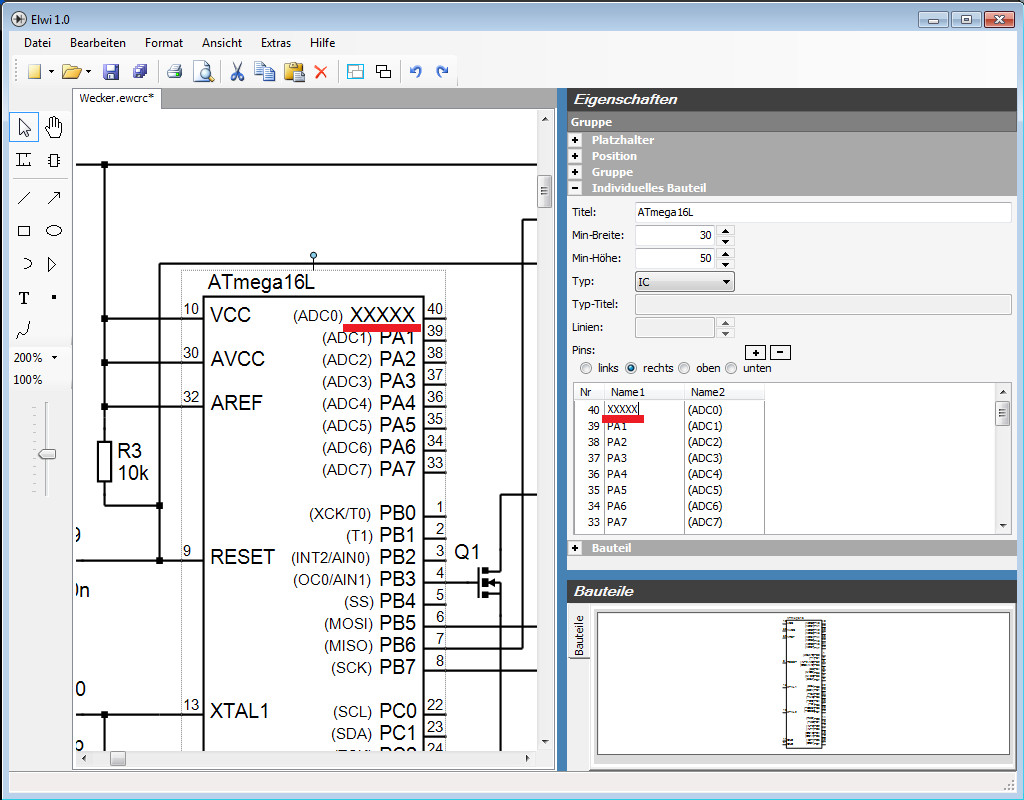Open the 200% zoom dropdown
Viewport: 1024px width, 800px height.
[x=55, y=357]
